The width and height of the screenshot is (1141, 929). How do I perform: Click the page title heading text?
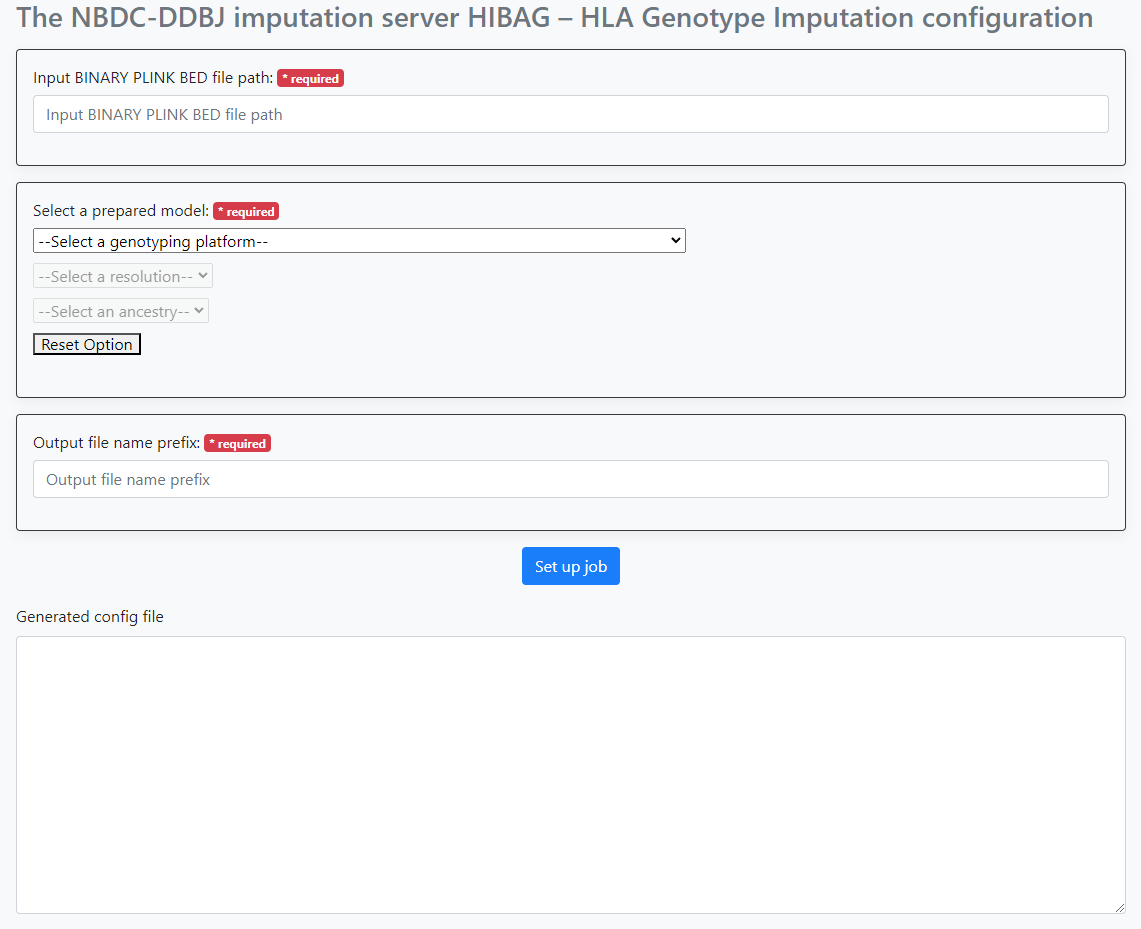tap(554, 17)
